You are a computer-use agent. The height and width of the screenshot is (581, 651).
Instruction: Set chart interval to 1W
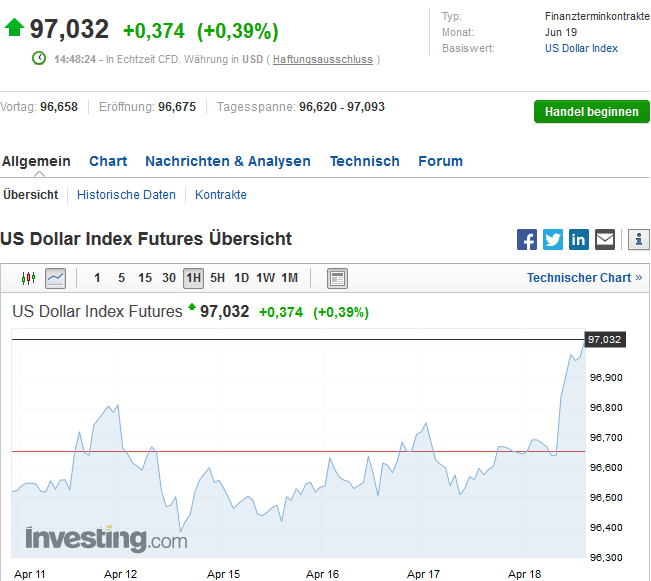tap(265, 278)
